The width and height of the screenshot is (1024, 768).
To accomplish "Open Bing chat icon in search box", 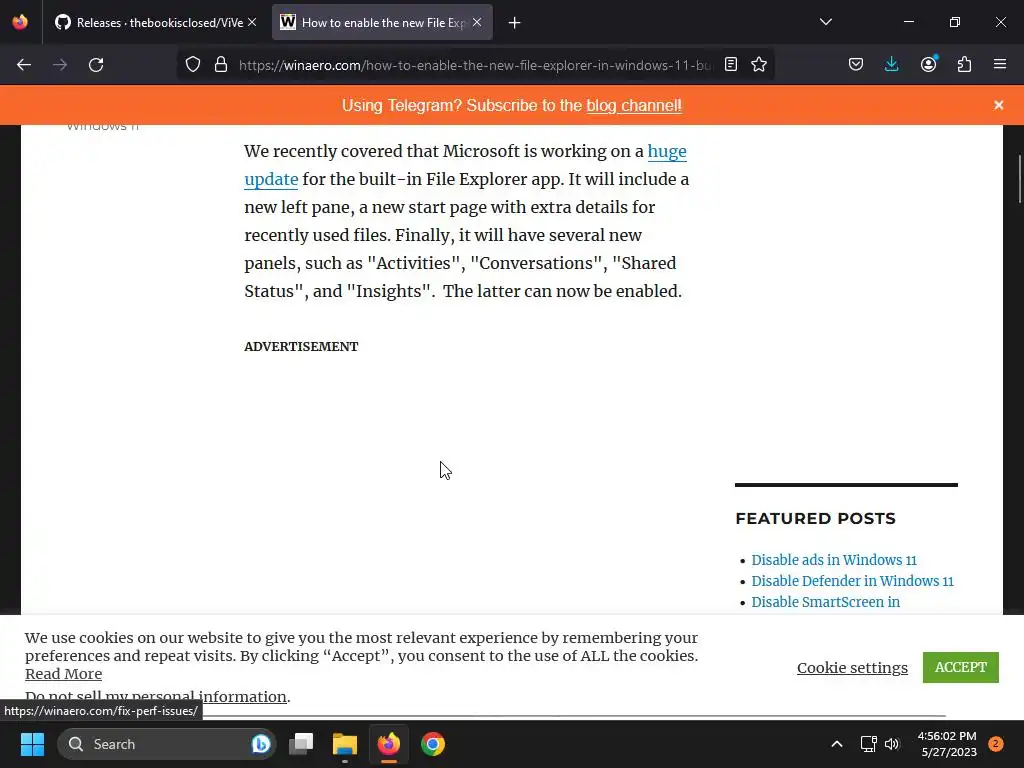I will pyautogui.click(x=261, y=744).
